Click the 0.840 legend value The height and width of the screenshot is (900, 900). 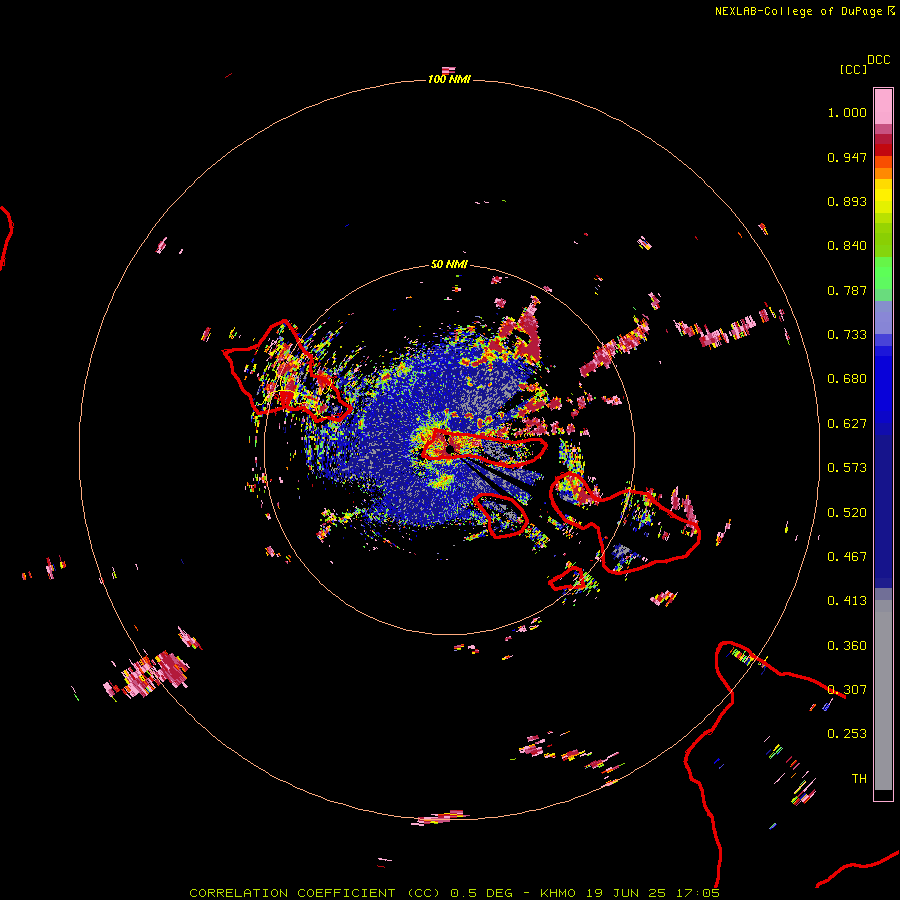coord(847,246)
